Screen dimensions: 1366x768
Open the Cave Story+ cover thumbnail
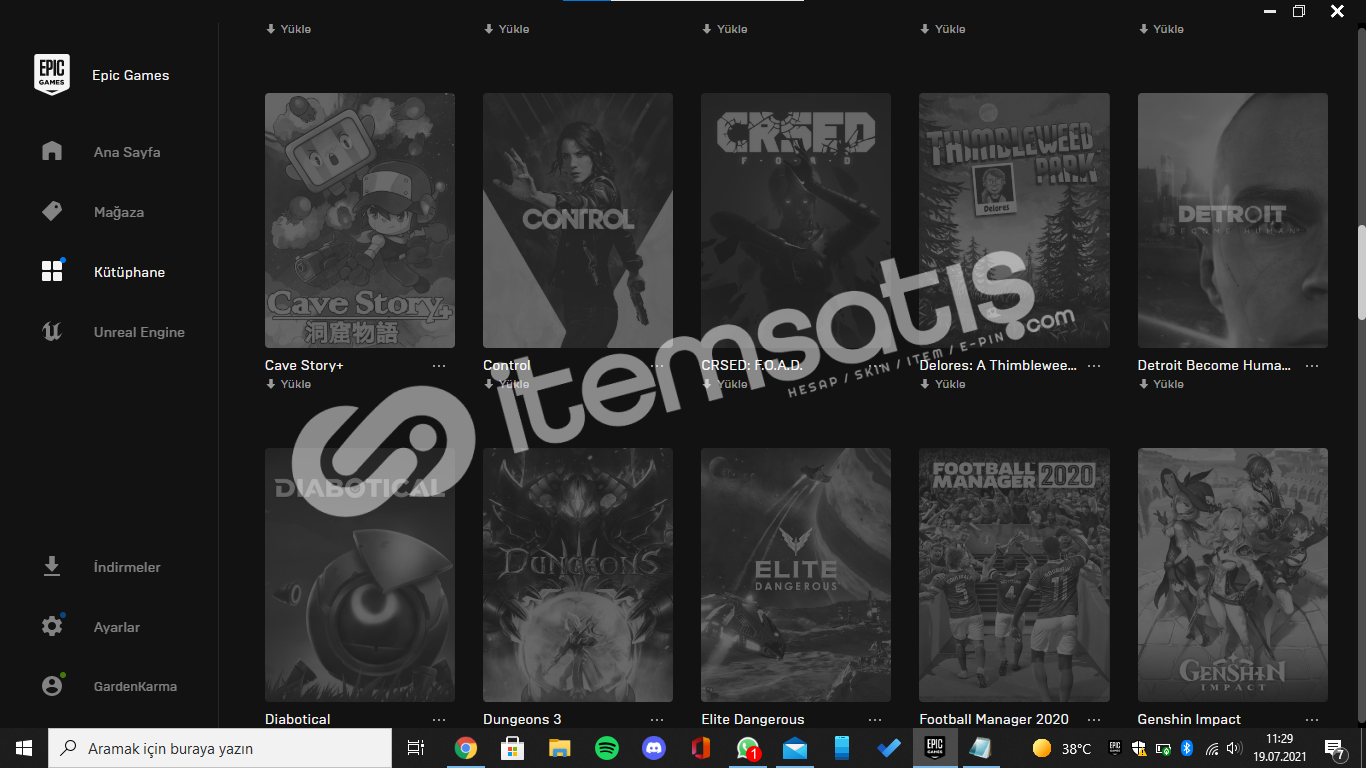[360, 220]
